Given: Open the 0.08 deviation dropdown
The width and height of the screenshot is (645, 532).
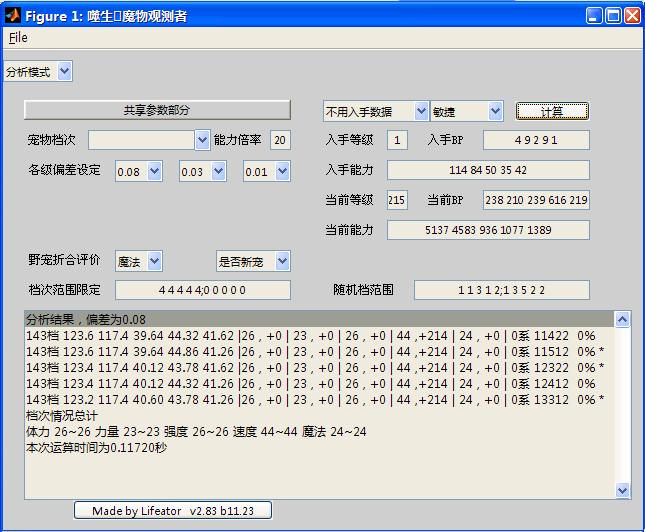Looking at the screenshot, I should tap(138, 172).
